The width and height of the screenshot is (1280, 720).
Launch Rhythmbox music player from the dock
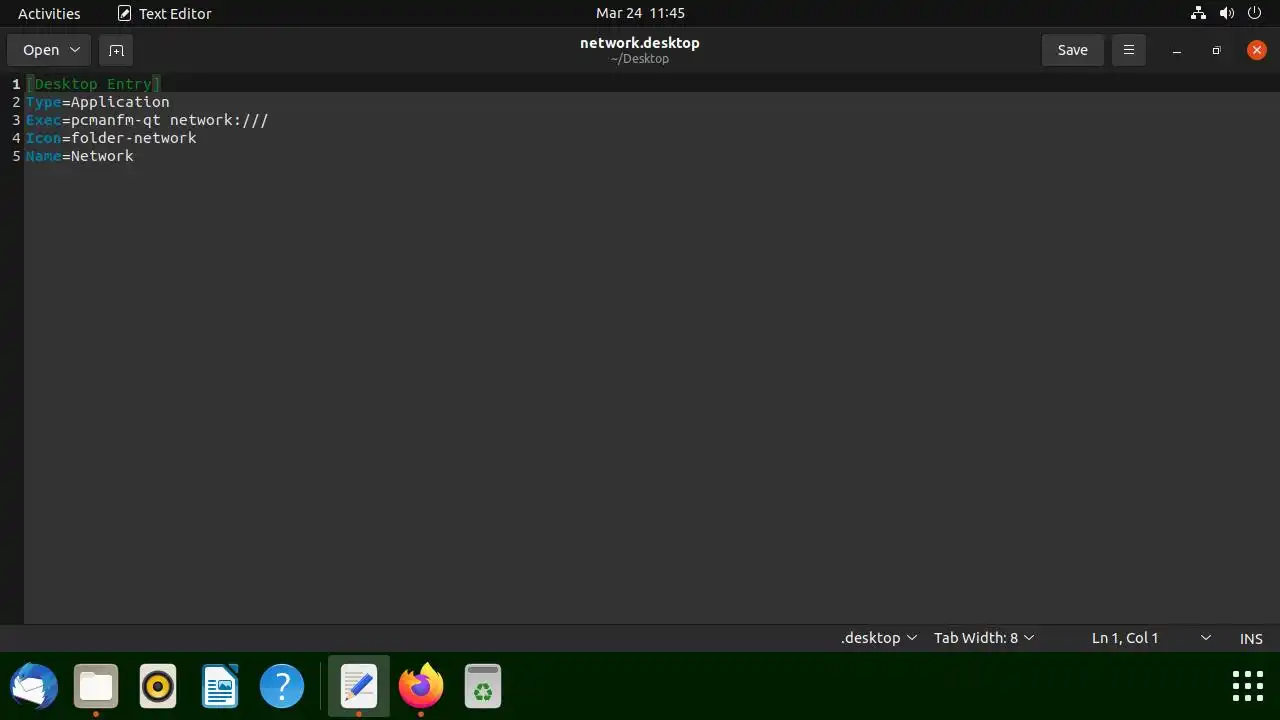[x=158, y=687]
